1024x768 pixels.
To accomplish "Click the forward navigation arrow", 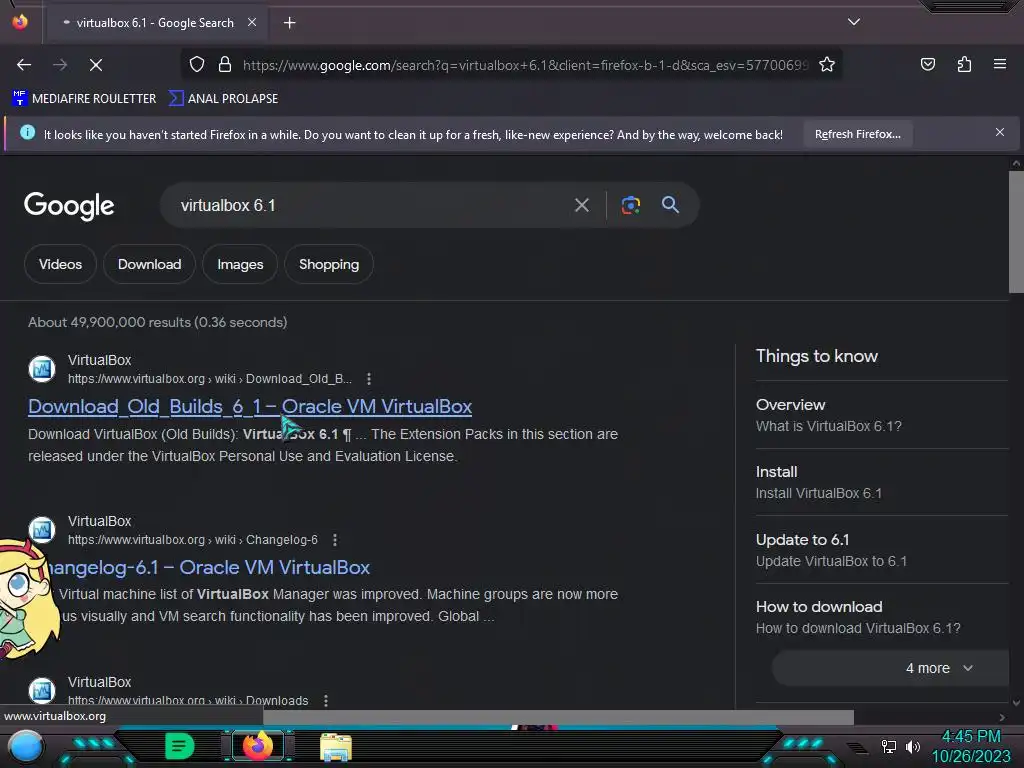I will click(x=60, y=65).
